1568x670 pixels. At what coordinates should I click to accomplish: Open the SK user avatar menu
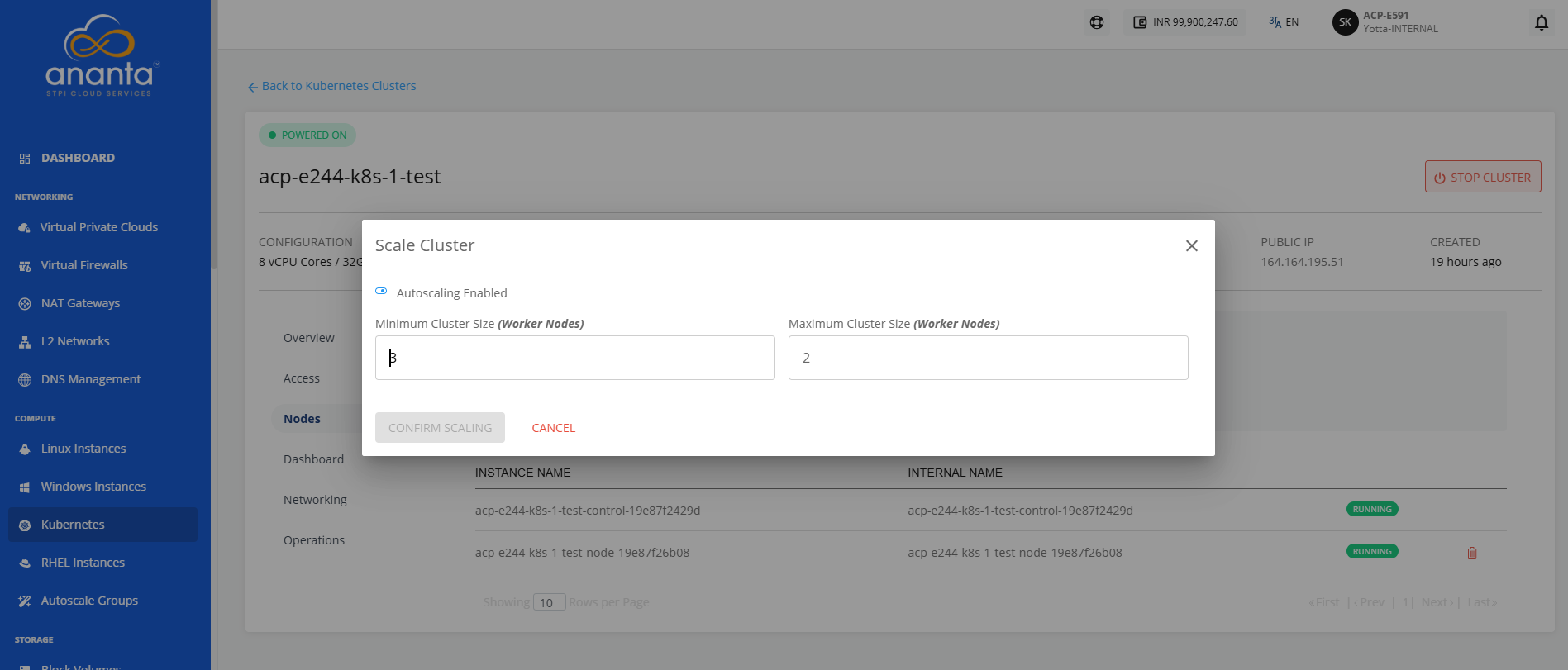click(1345, 22)
